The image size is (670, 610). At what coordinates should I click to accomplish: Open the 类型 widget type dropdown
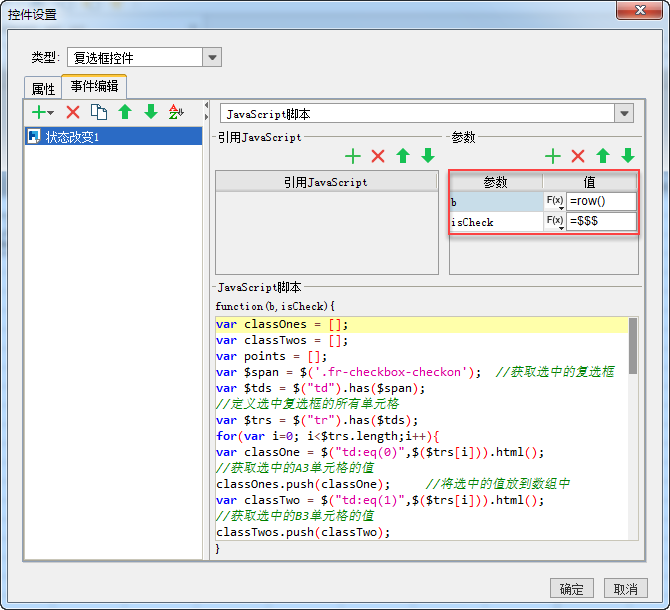pos(212,57)
